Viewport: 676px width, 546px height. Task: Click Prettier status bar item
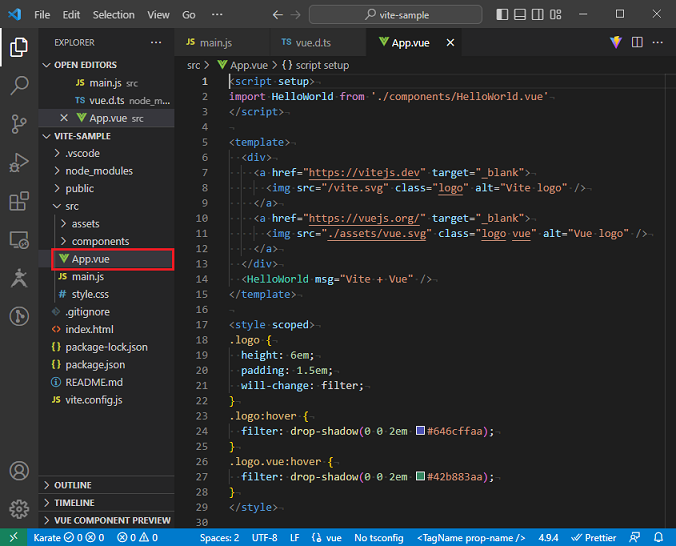point(594,538)
